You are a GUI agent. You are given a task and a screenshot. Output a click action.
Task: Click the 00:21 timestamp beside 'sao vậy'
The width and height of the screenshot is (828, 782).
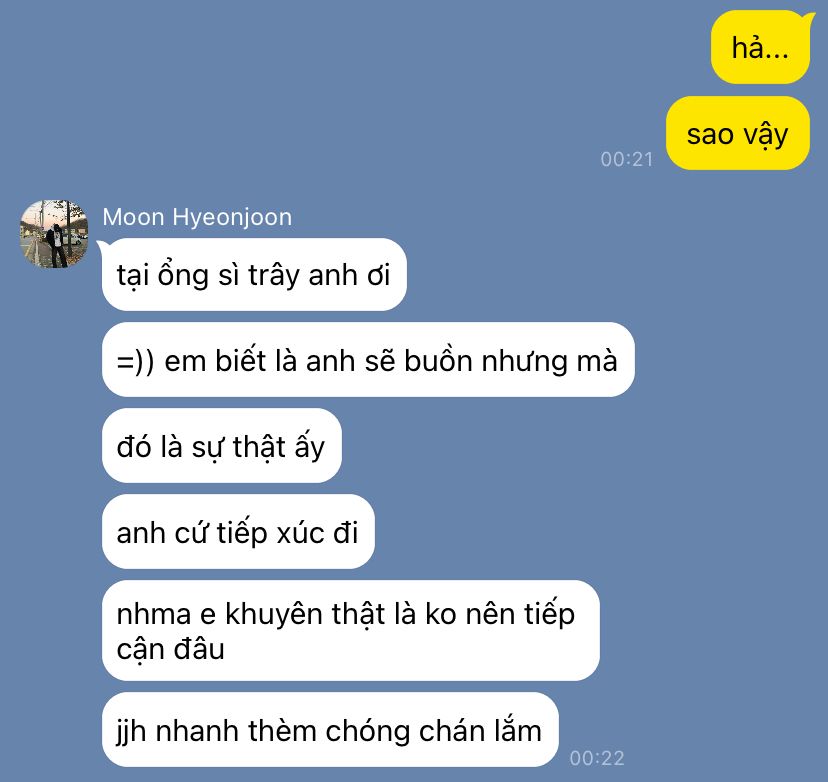click(x=627, y=159)
